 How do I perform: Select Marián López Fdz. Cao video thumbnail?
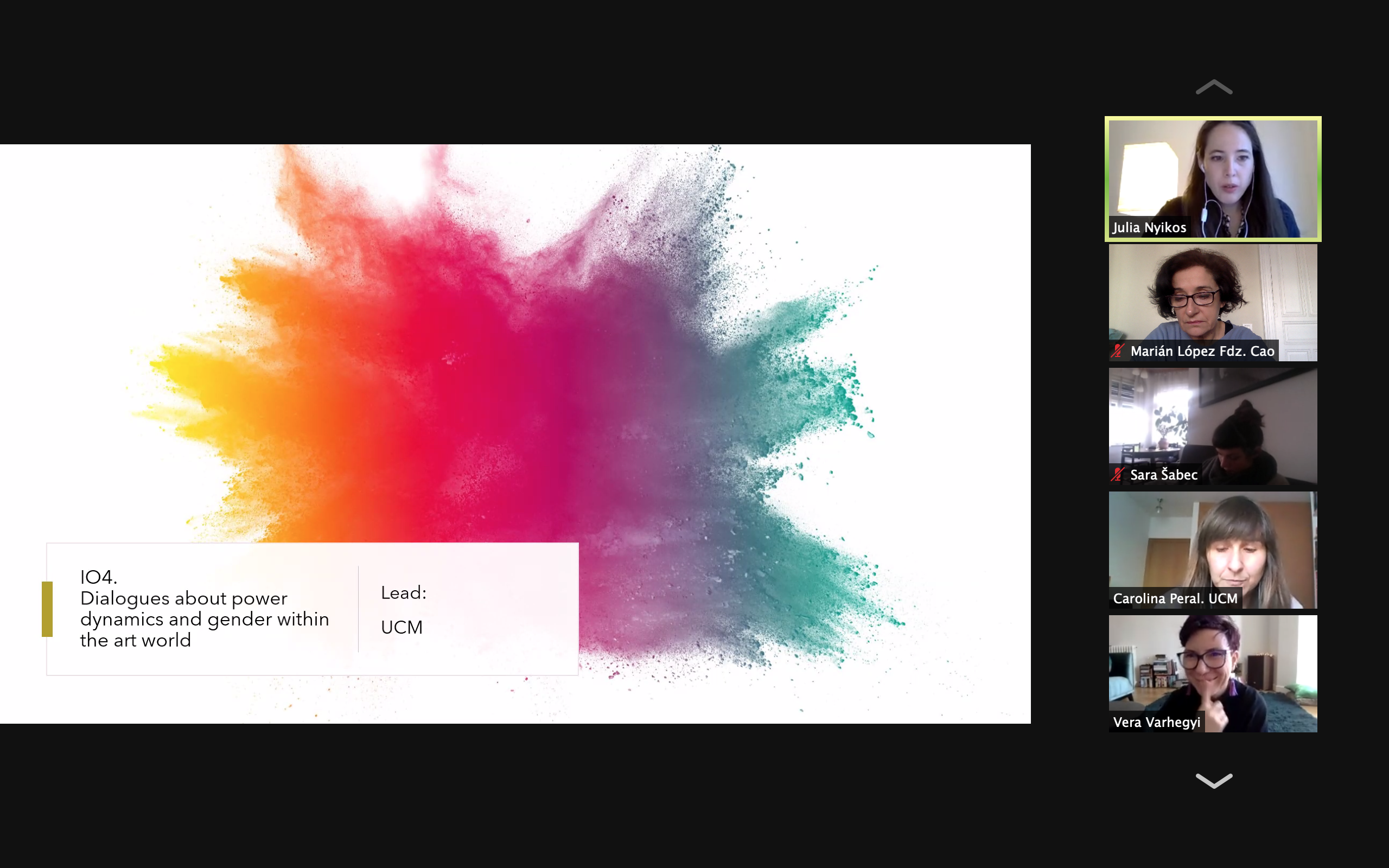click(x=1213, y=303)
